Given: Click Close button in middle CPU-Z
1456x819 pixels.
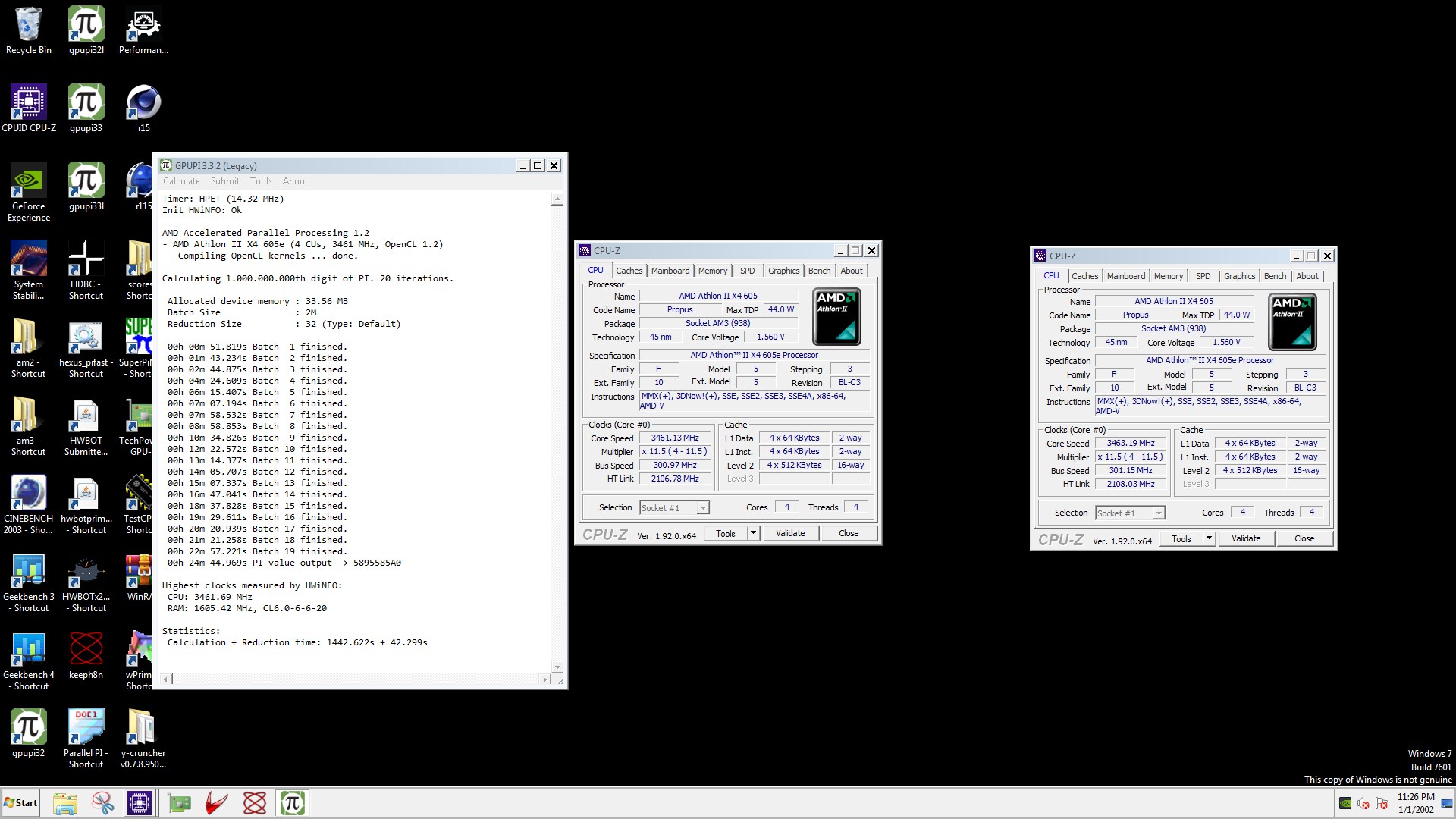Looking at the screenshot, I should pyautogui.click(x=849, y=533).
